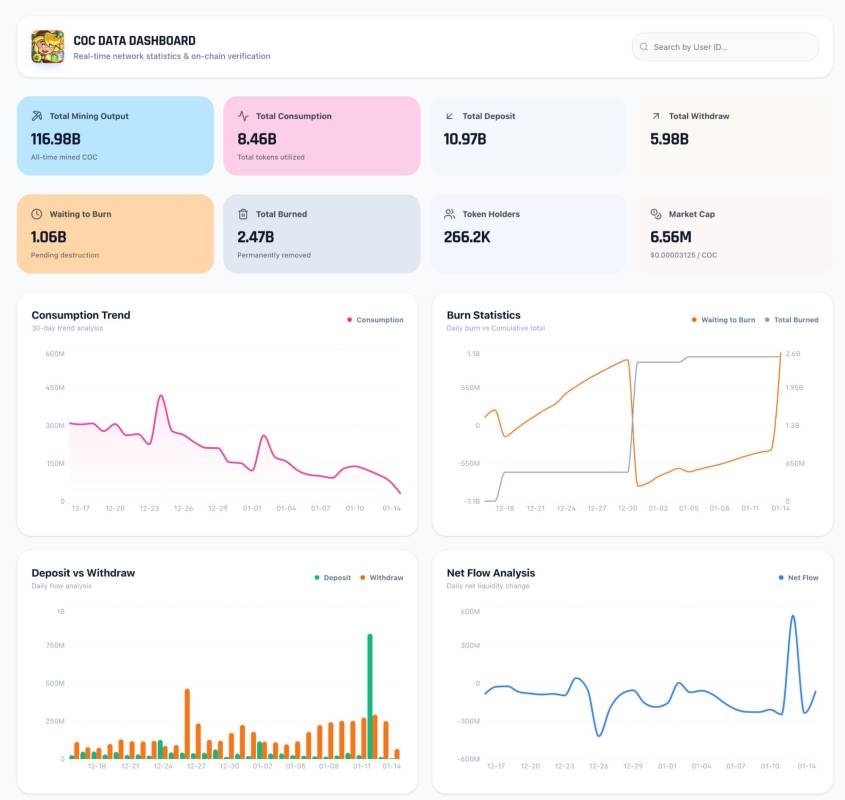Click the pulse icon on Total Consumption
The image size is (845, 800).
[x=243, y=116]
